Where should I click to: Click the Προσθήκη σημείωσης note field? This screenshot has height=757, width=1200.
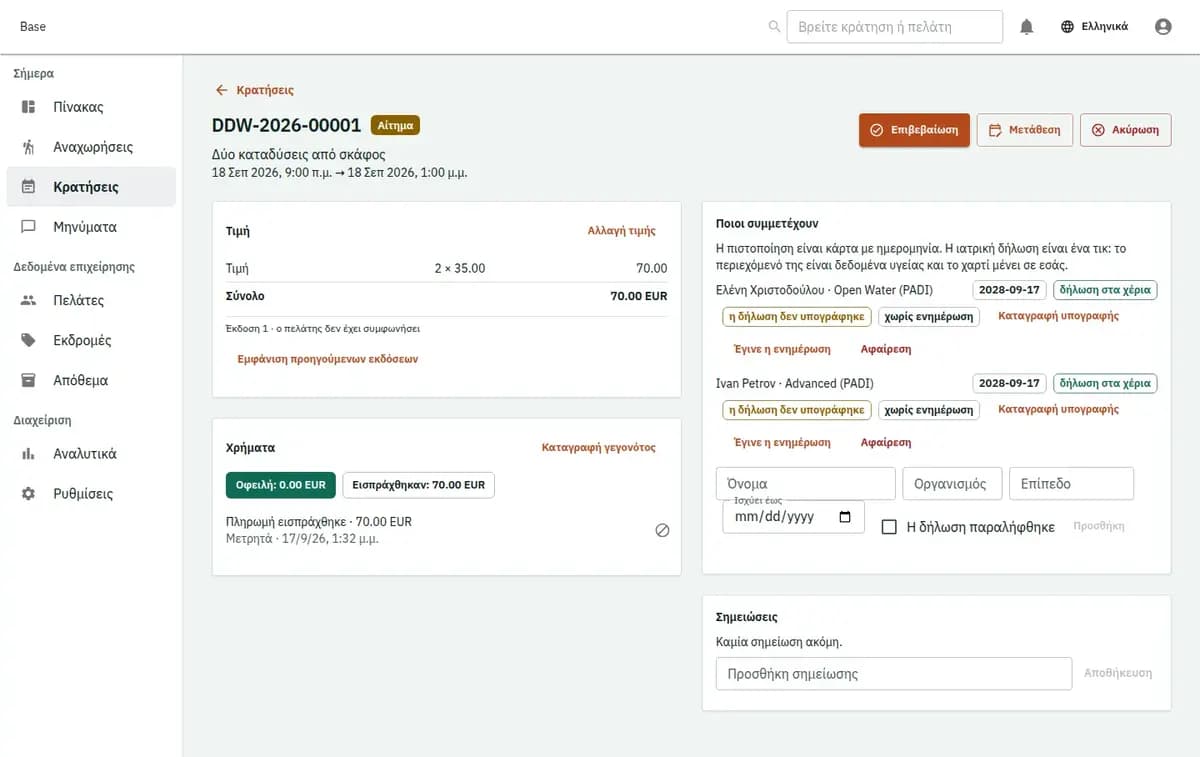pyautogui.click(x=894, y=674)
